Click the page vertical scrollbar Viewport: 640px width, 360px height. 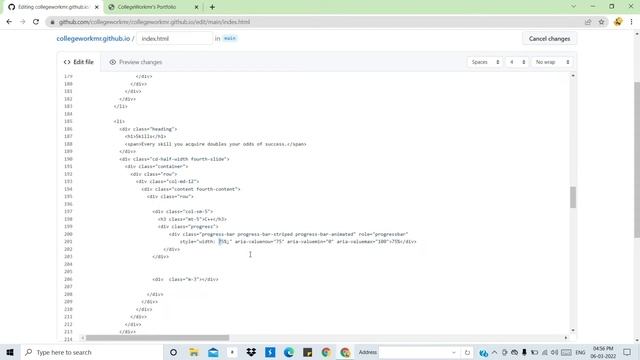637,159
